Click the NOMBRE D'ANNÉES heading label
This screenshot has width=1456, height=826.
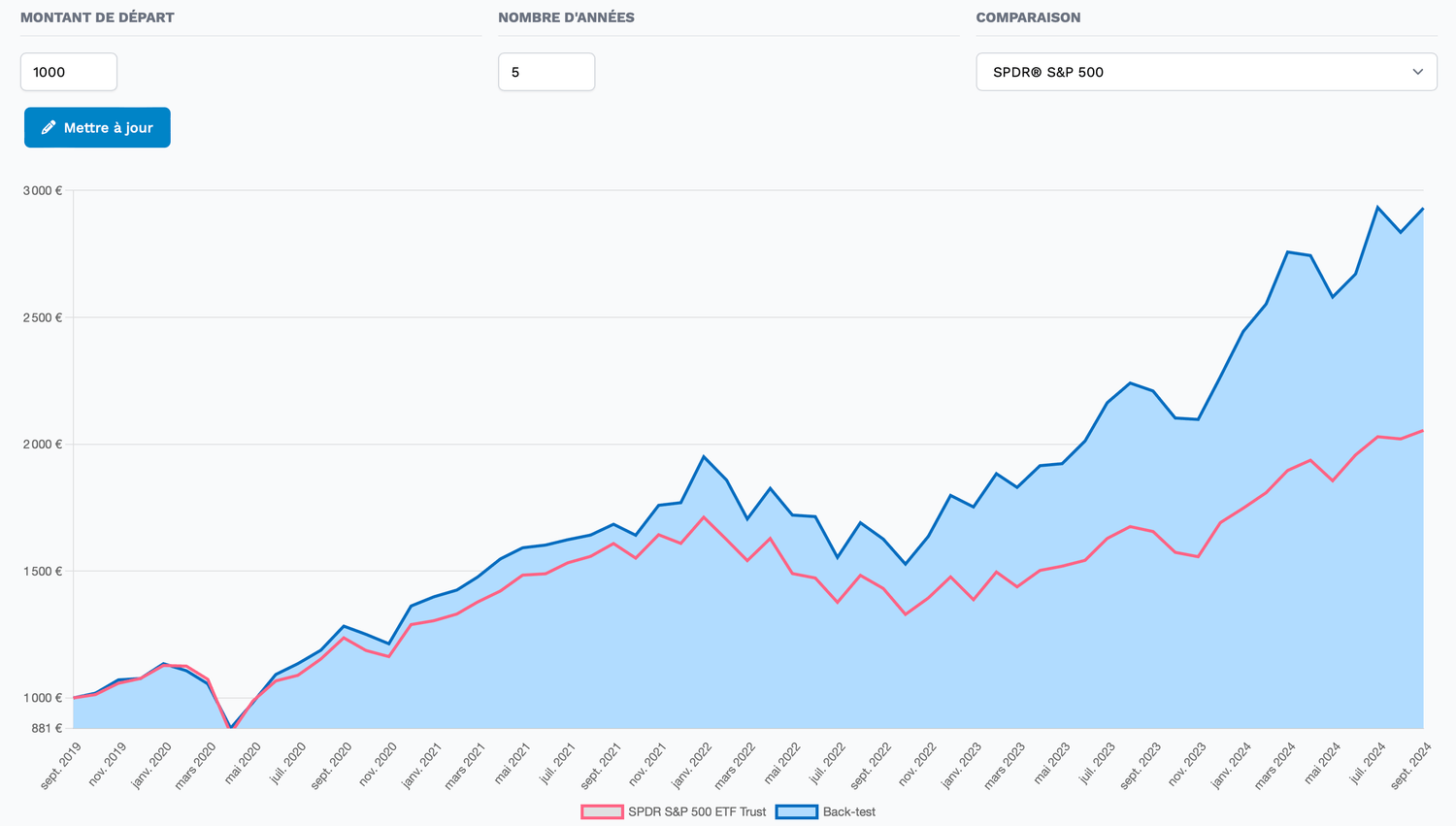[566, 17]
